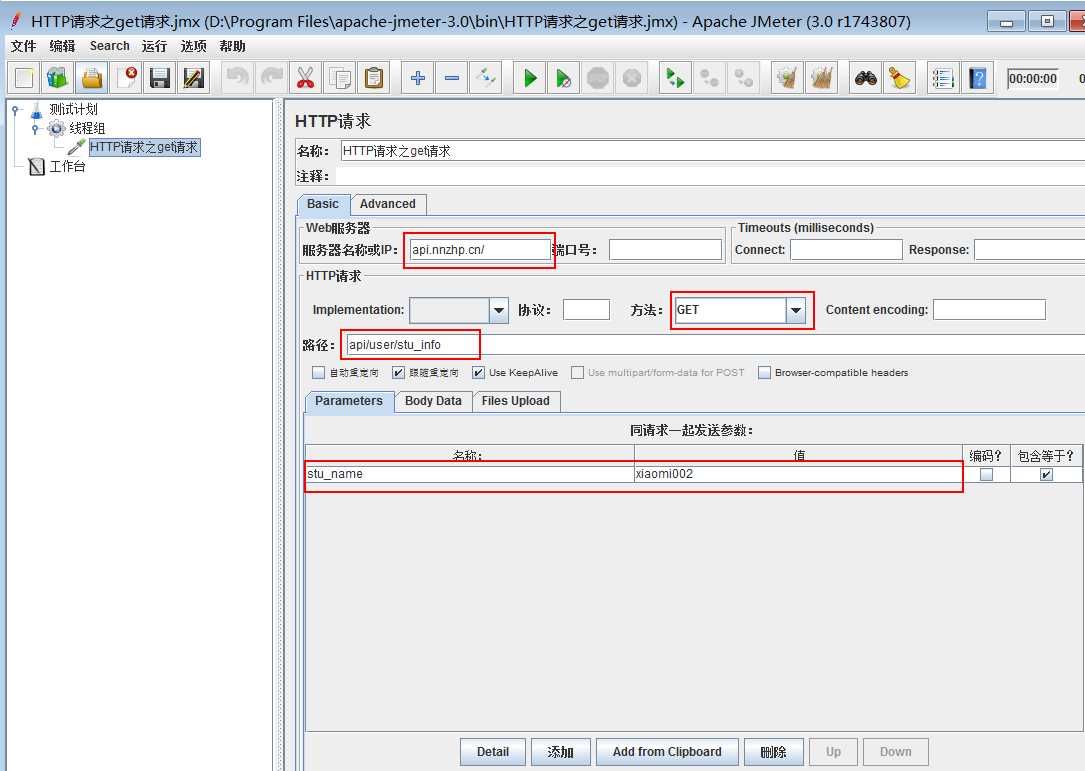Open the 运行 menu
Image resolution: width=1085 pixels, height=771 pixels.
154,46
